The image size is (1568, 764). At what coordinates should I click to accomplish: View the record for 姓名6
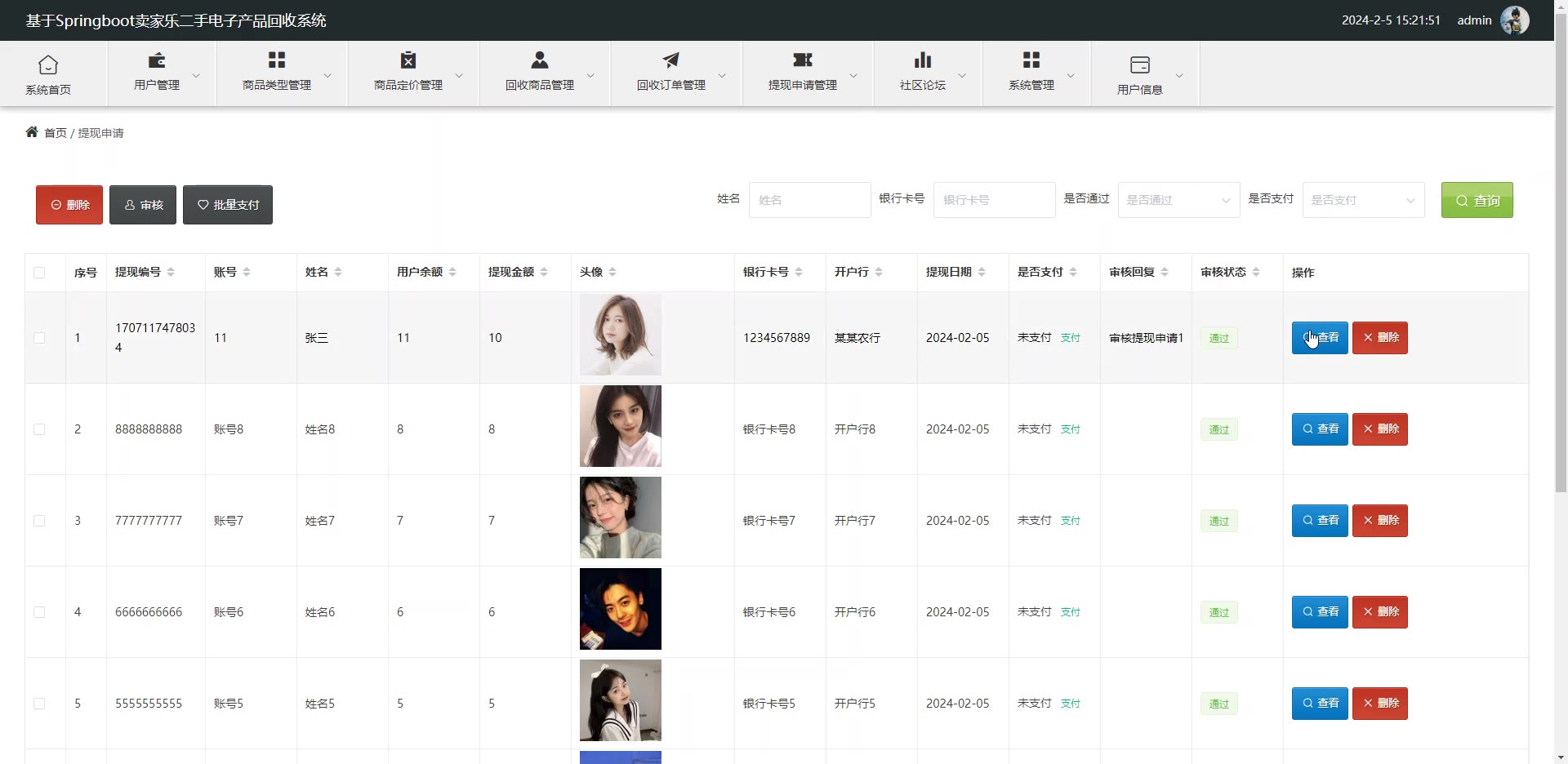[1320, 612]
